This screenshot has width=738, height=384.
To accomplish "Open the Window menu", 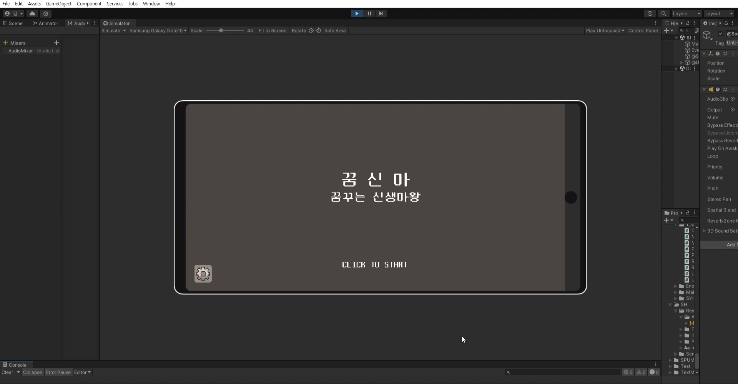I will pyautogui.click(x=152, y=4).
